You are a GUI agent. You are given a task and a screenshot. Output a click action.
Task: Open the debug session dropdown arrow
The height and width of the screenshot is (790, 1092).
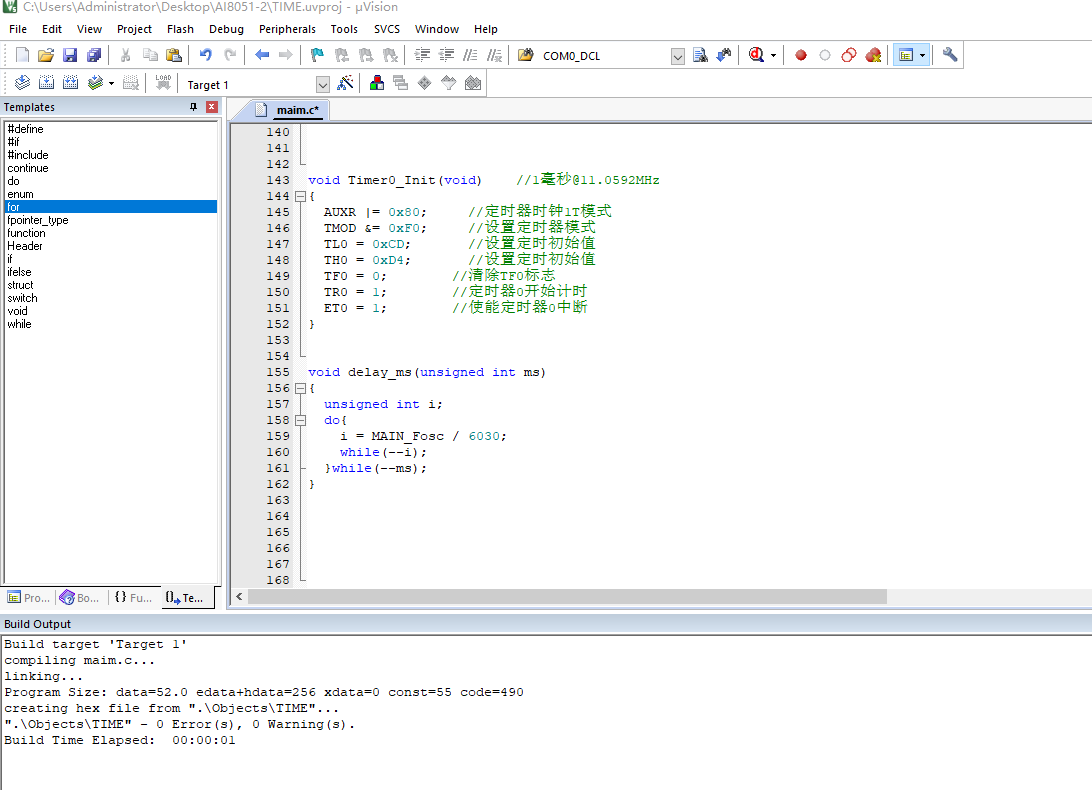(773, 55)
